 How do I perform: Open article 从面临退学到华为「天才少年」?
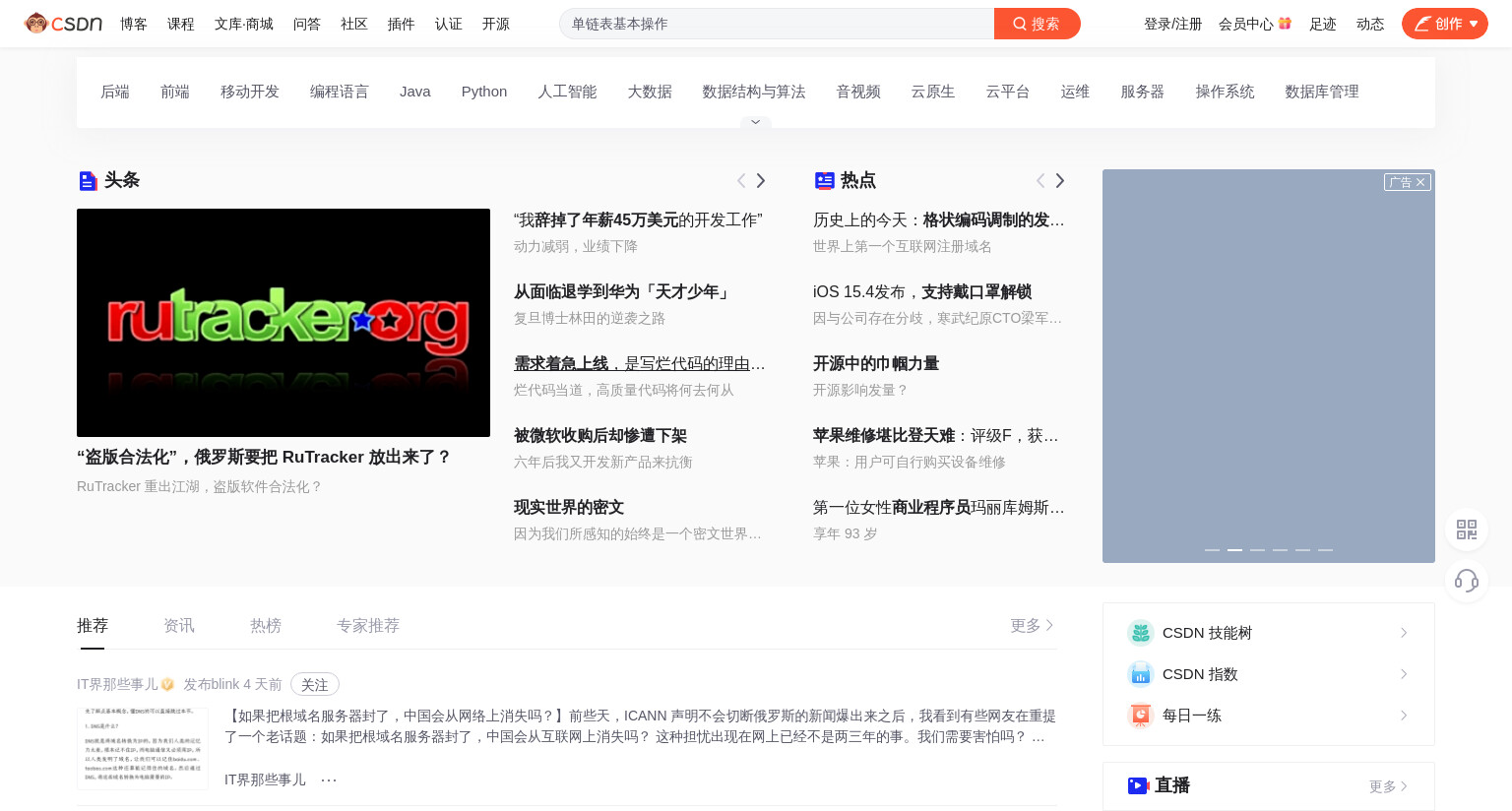[623, 291]
